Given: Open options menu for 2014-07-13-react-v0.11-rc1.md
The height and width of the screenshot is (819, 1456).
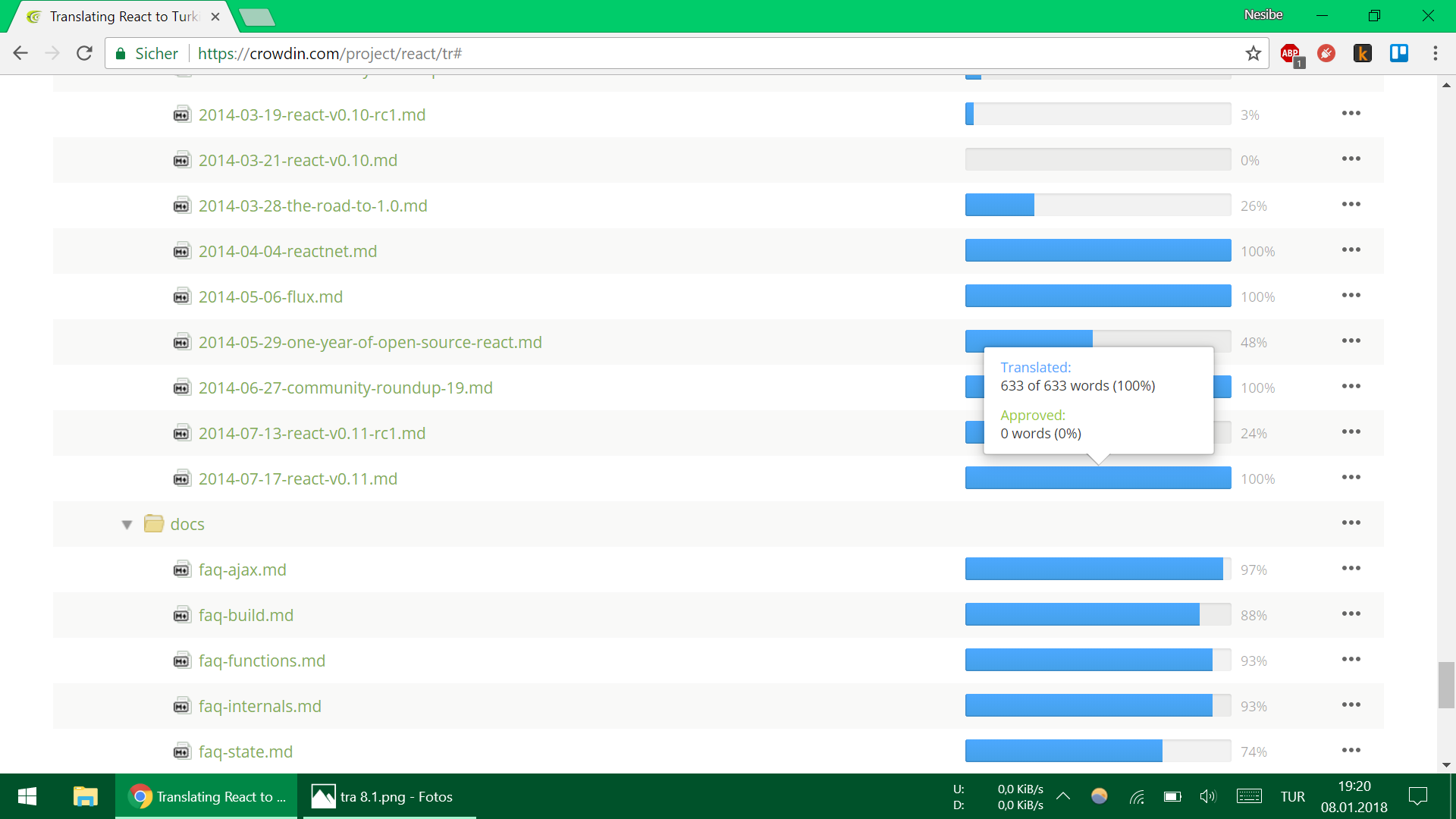Looking at the screenshot, I should (x=1351, y=432).
